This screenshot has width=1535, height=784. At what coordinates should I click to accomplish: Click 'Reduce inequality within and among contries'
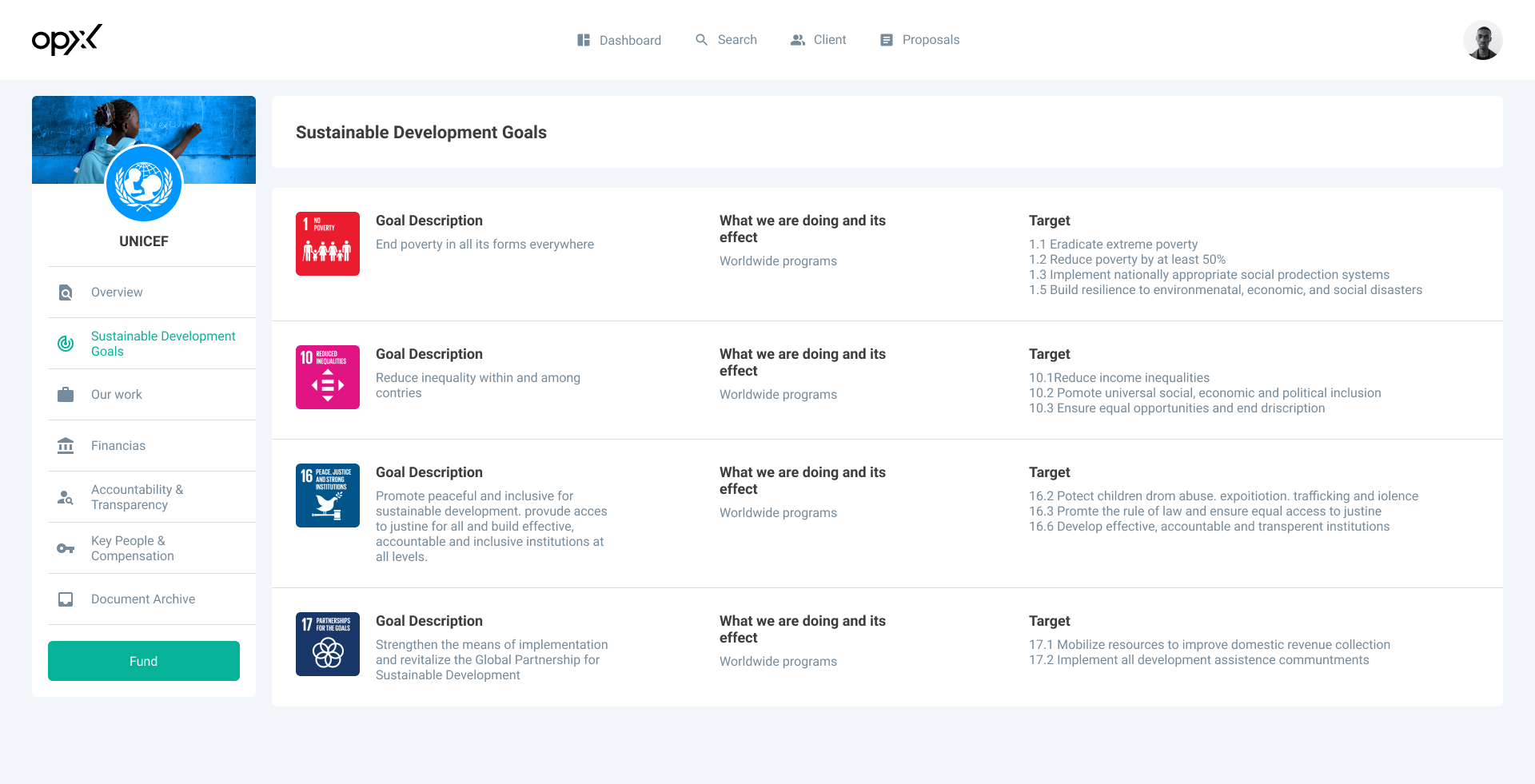(478, 385)
